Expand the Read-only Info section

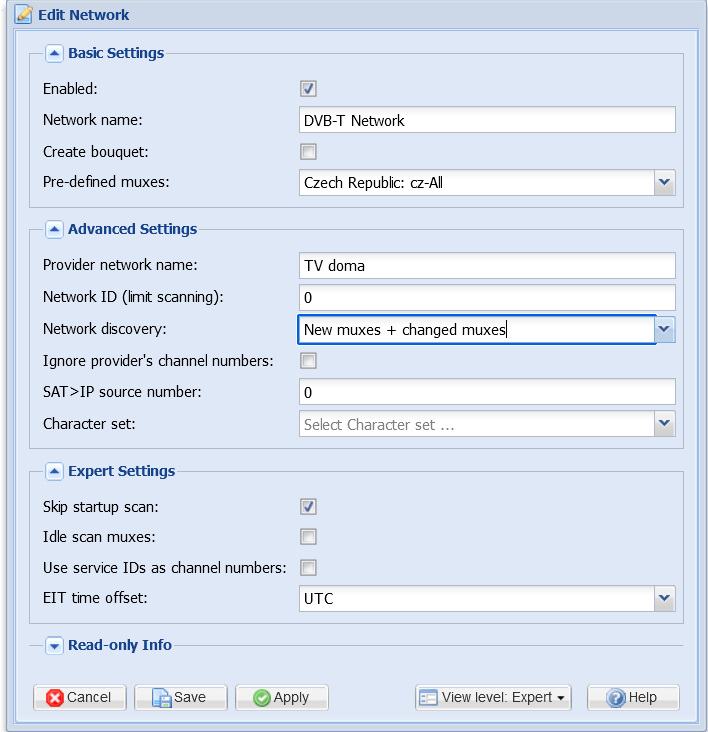[x=54, y=646]
